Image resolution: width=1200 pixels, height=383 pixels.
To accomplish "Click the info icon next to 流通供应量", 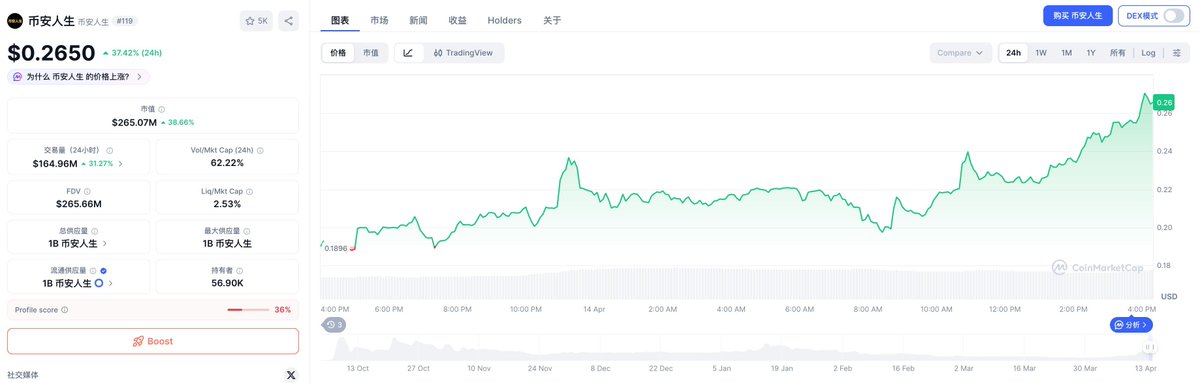I will [x=93, y=270].
